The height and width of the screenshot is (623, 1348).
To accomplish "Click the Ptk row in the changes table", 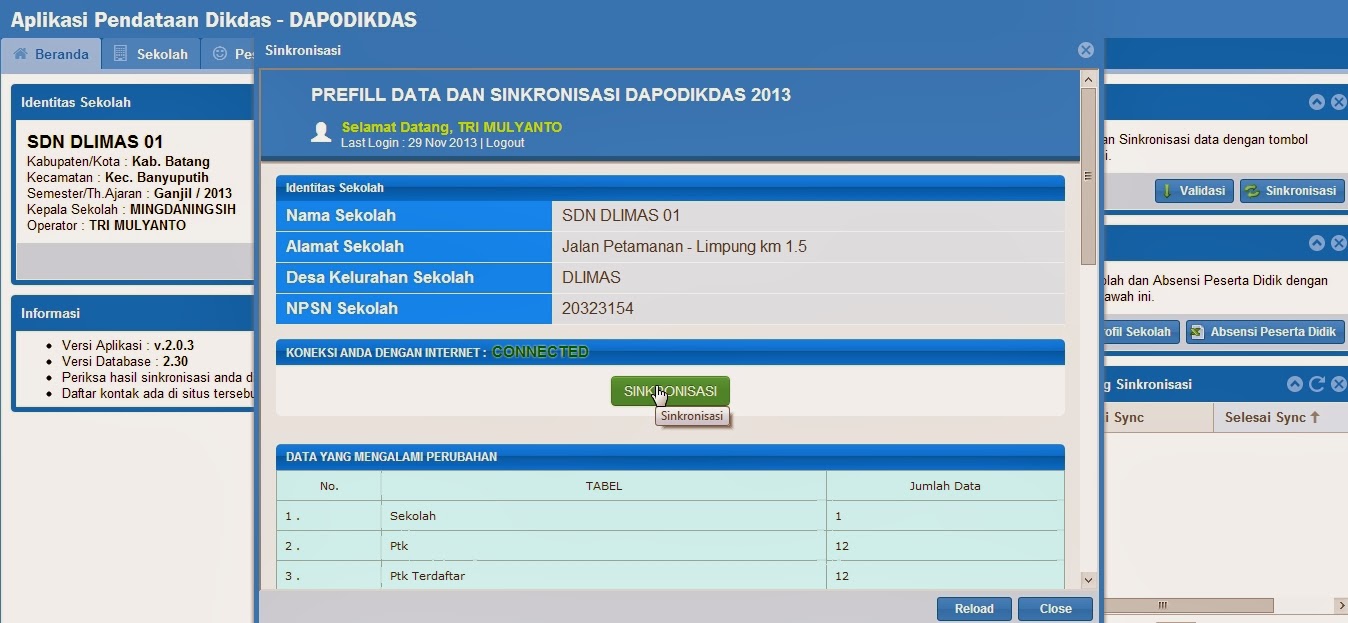I will tap(670, 546).
